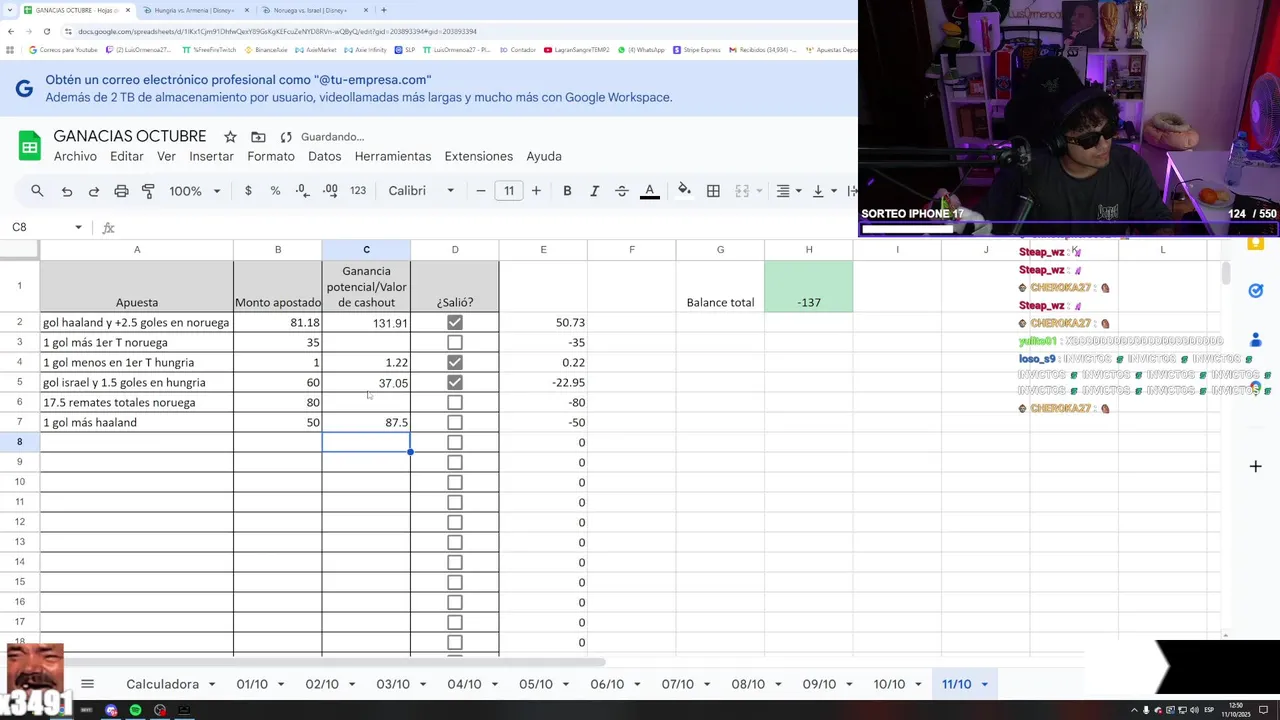Click the Google Sheets home logo

[x=29, y=146]
